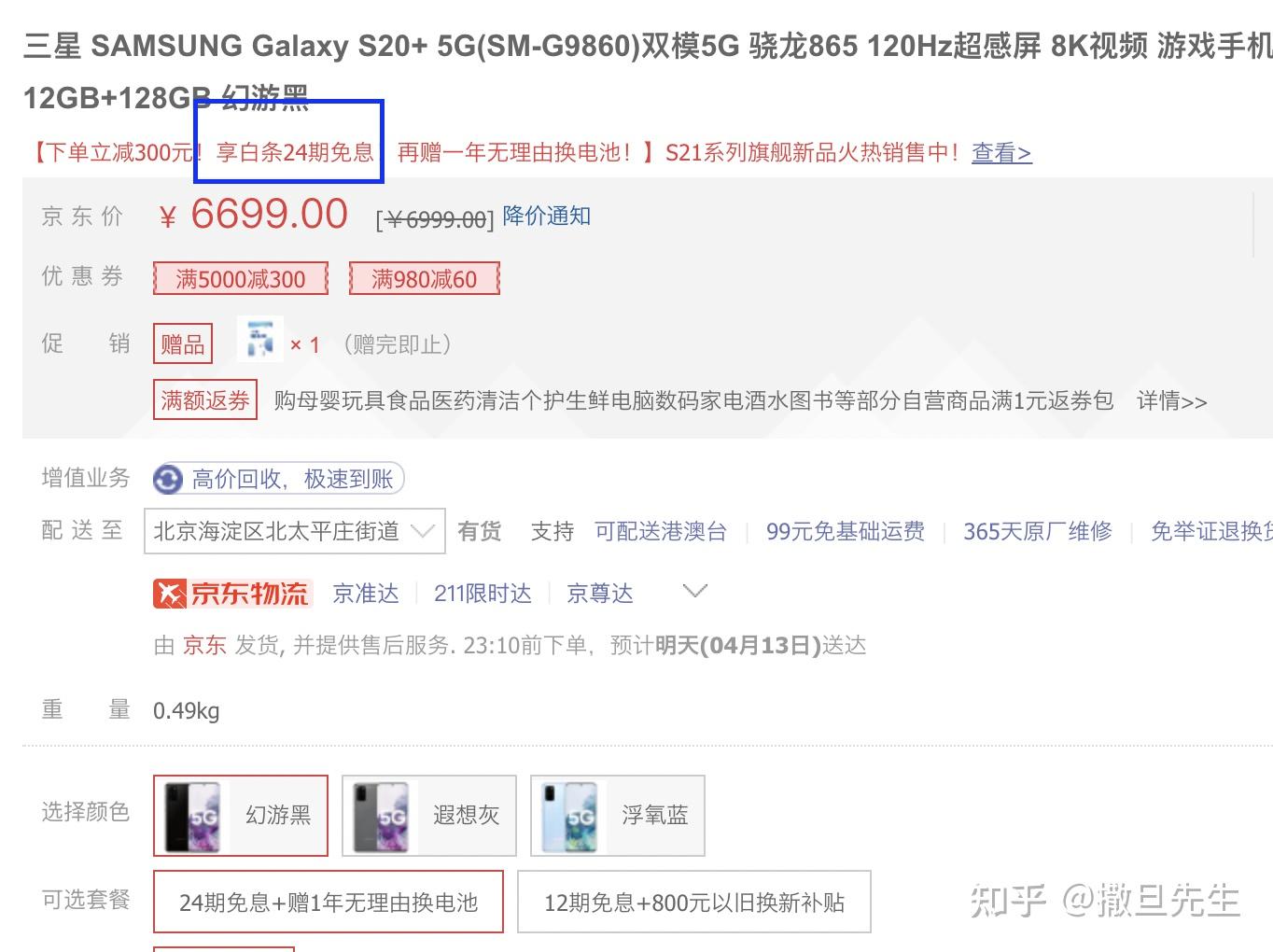Choose the 12期免息+800元以旧换新补贴 package
Screen dimensions: 1273x952
(x=694, y=902)
